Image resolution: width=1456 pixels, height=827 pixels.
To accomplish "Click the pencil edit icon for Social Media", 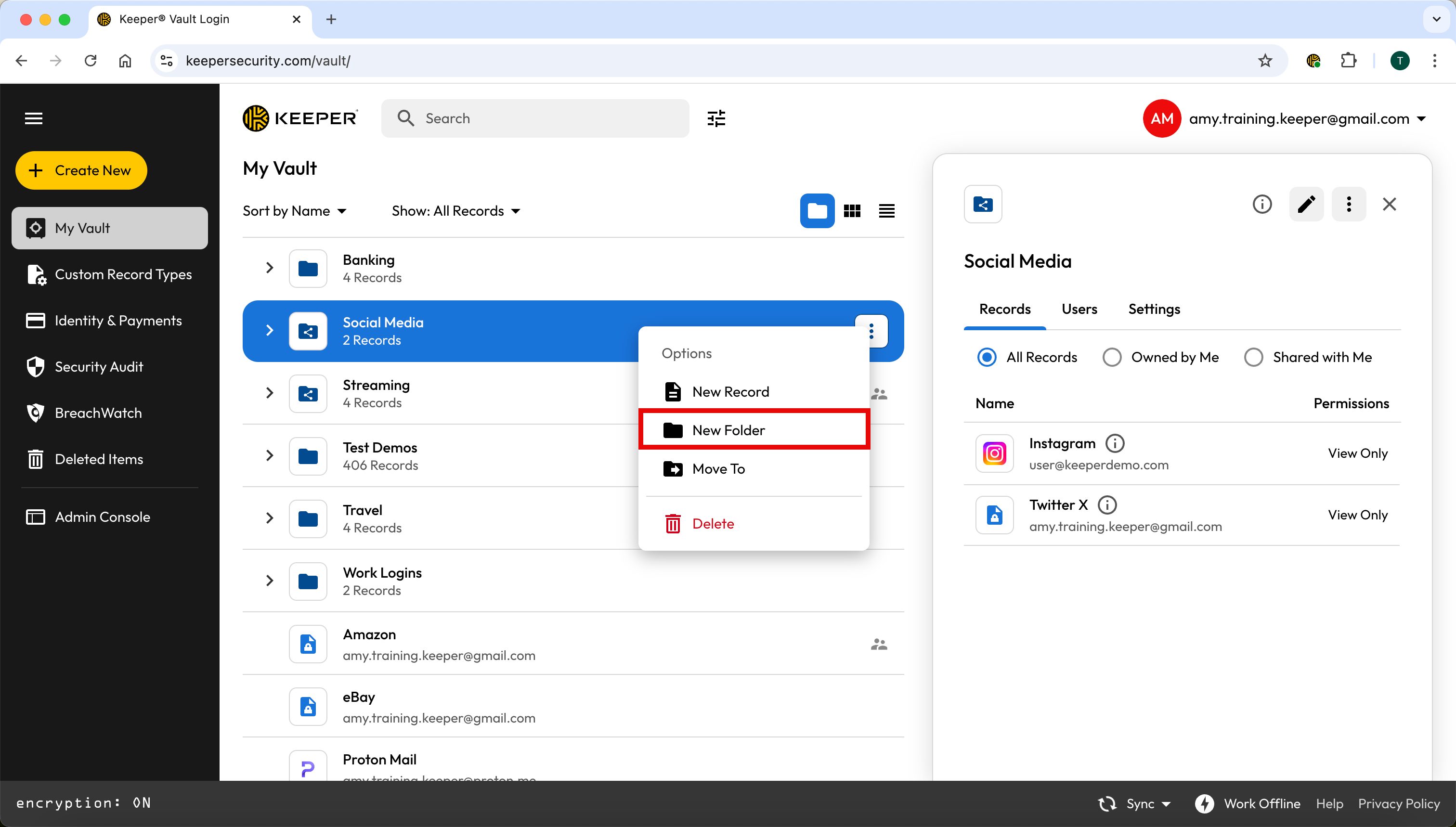I will [x=1306, y=204].
